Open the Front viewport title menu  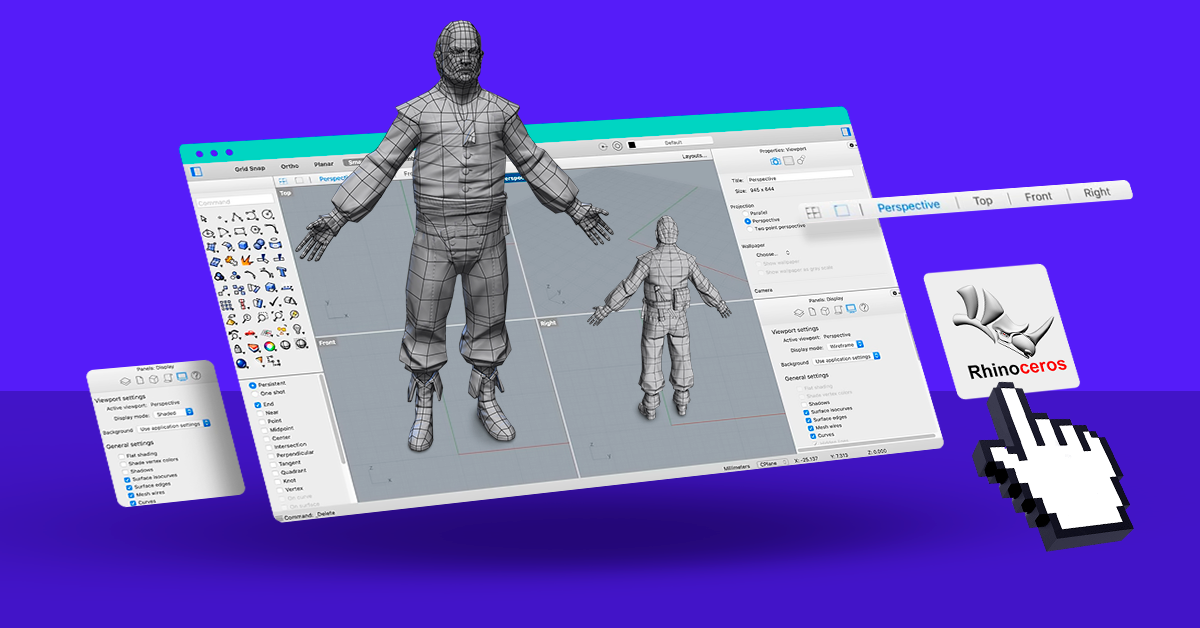tap(328, 342)
